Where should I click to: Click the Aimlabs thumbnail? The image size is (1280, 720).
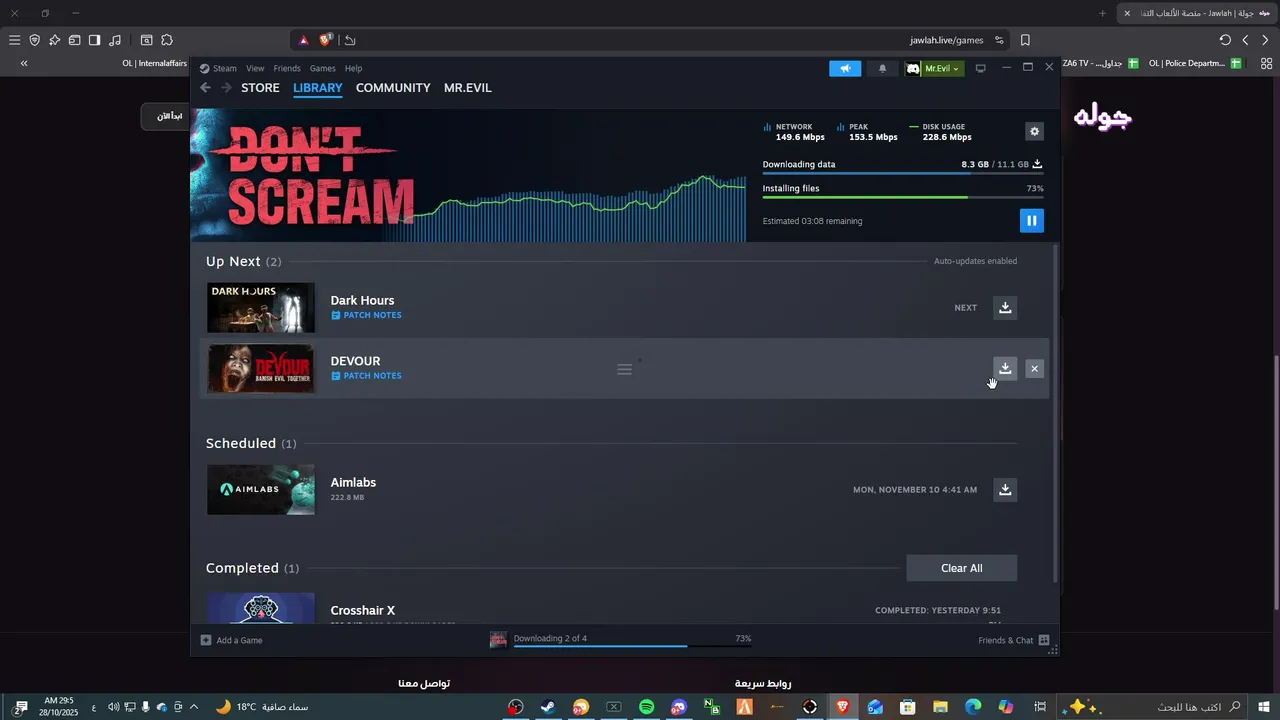(260, 490)
